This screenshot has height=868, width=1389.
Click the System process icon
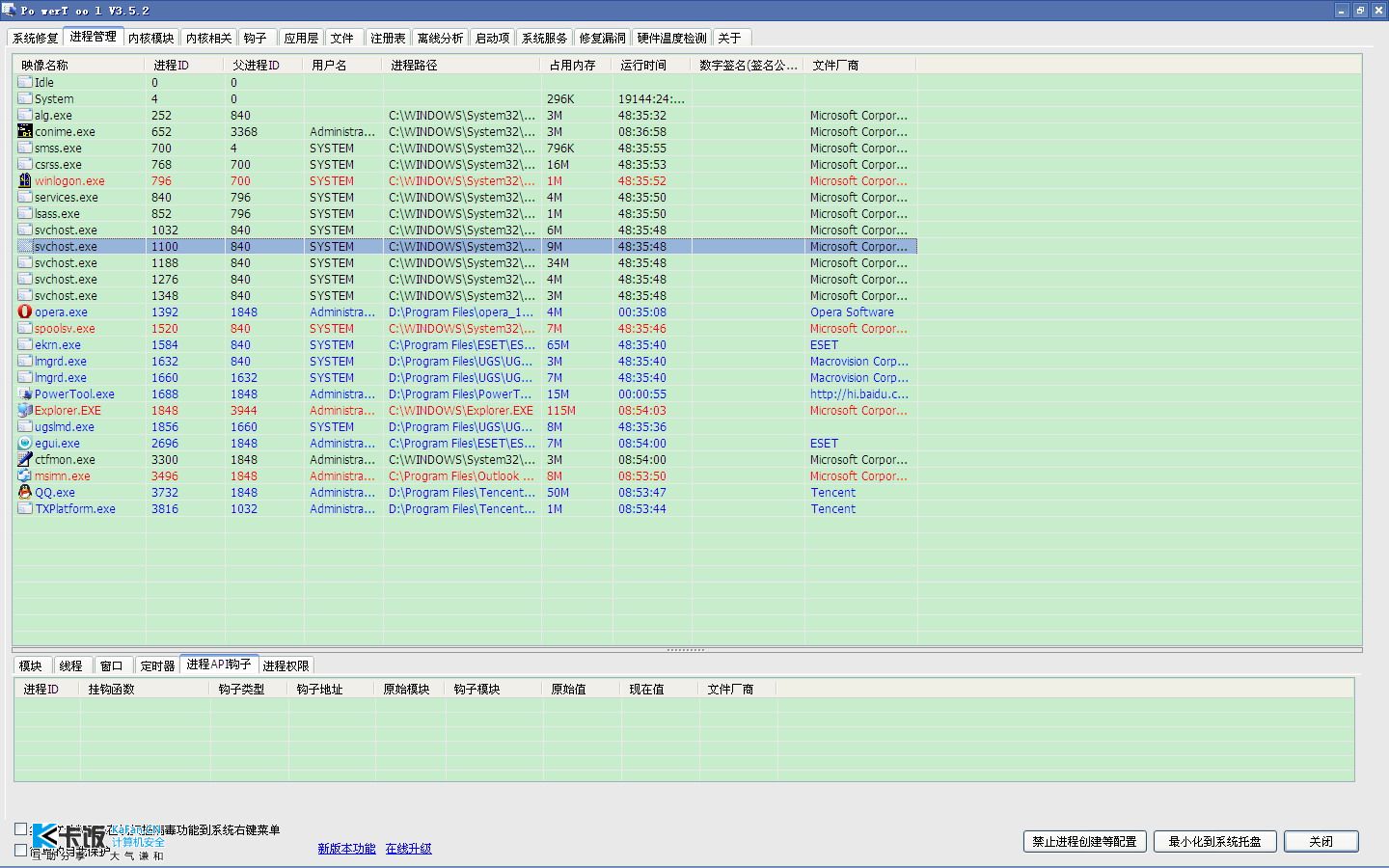(x=25, y=98)
